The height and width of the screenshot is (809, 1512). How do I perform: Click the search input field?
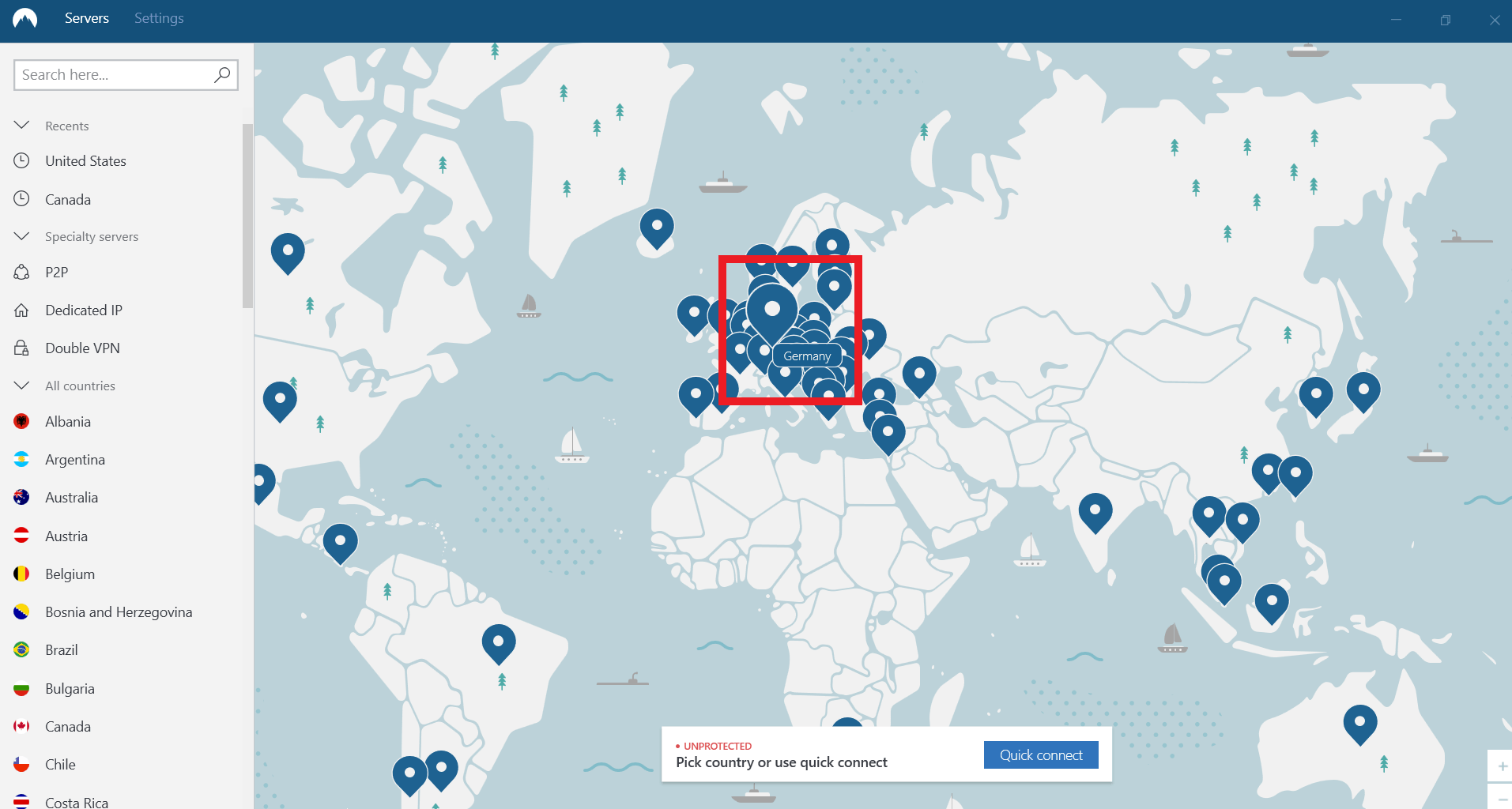pos(126,75)
